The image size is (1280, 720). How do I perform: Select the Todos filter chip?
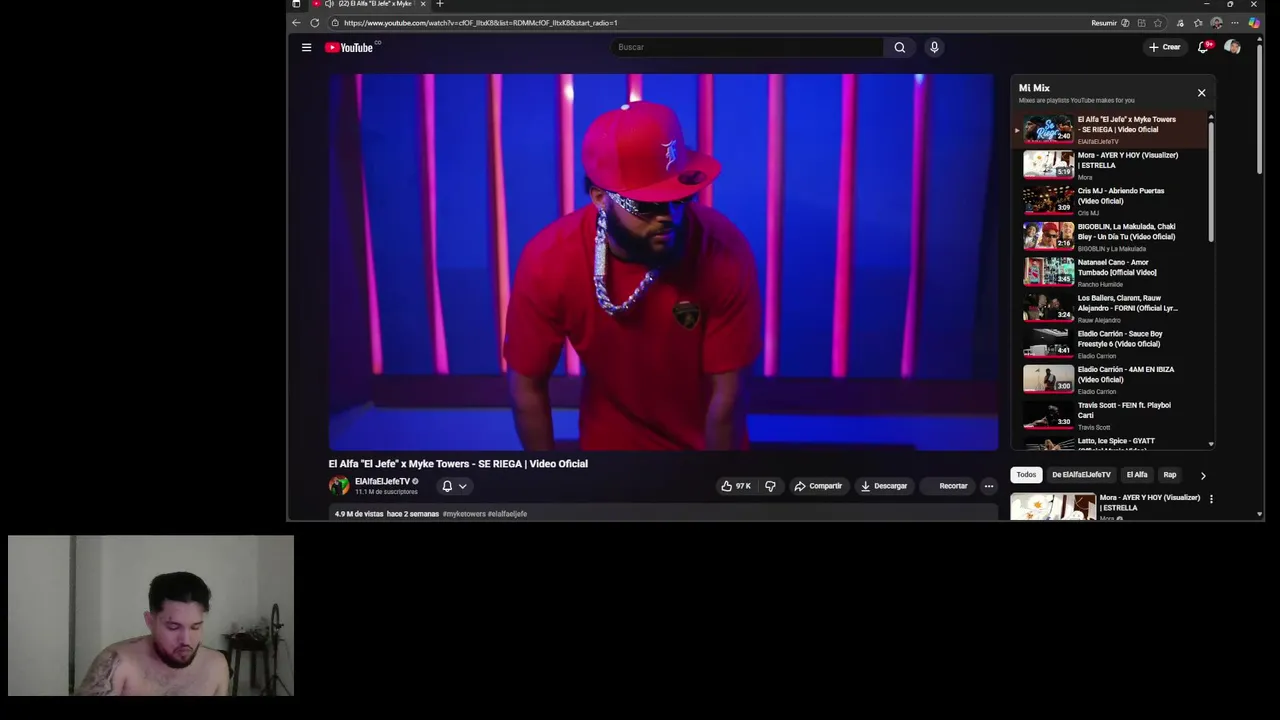point(1026,475)
